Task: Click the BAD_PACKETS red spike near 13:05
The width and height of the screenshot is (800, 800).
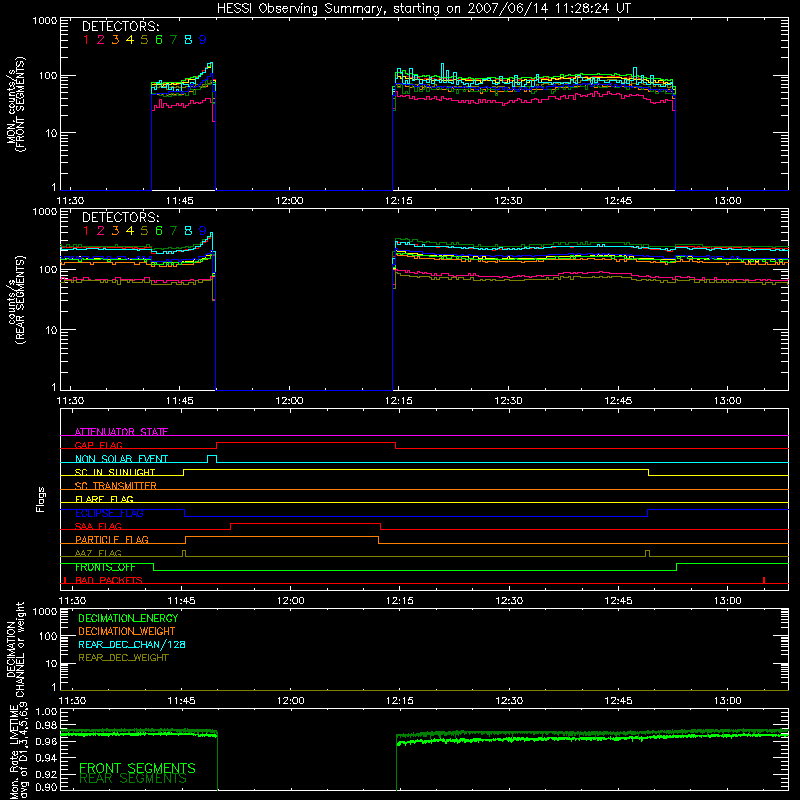Action: pyautogui.click(x=764, y=580)
